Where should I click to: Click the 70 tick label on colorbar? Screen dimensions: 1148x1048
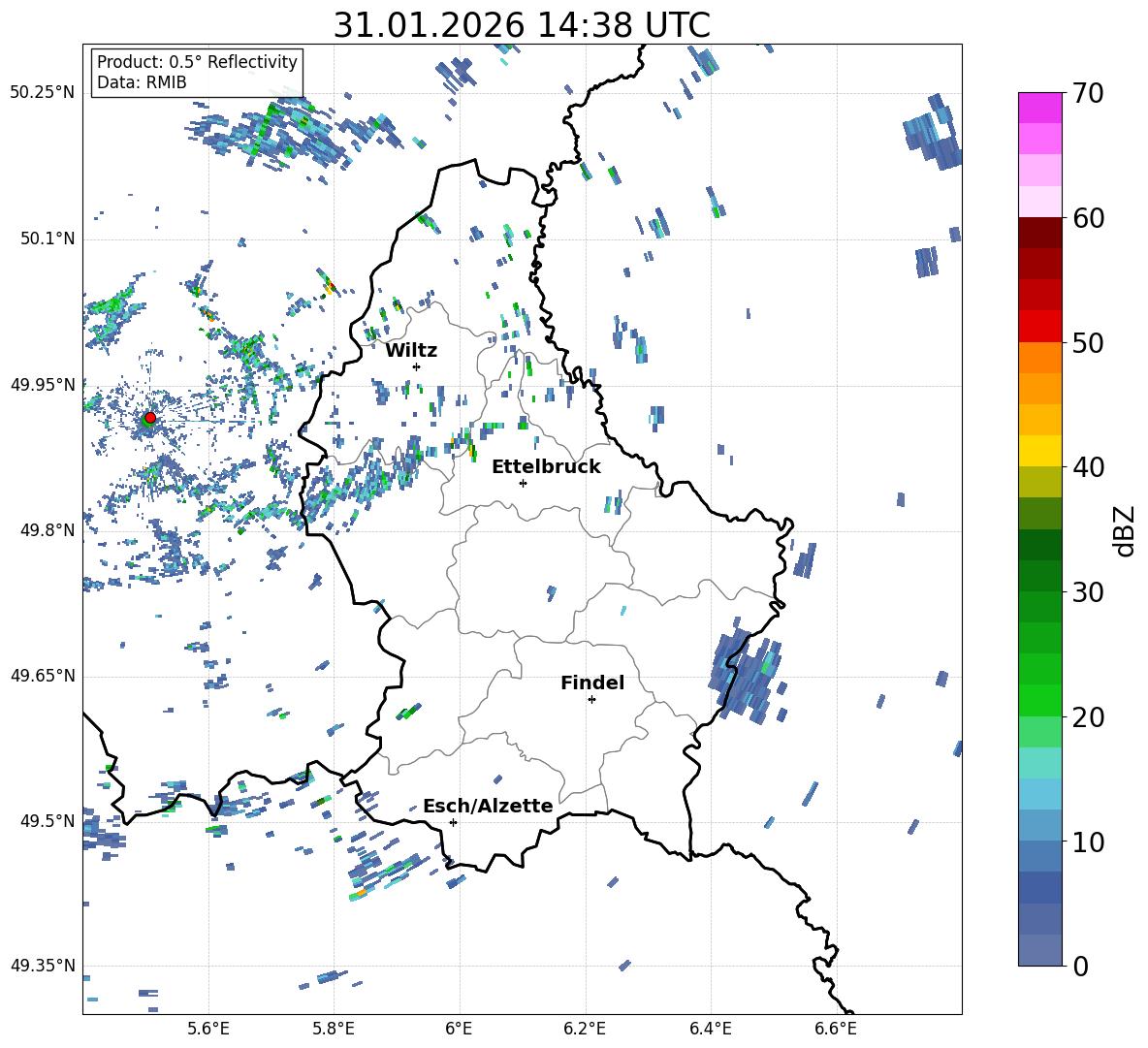click(1092, 94)
